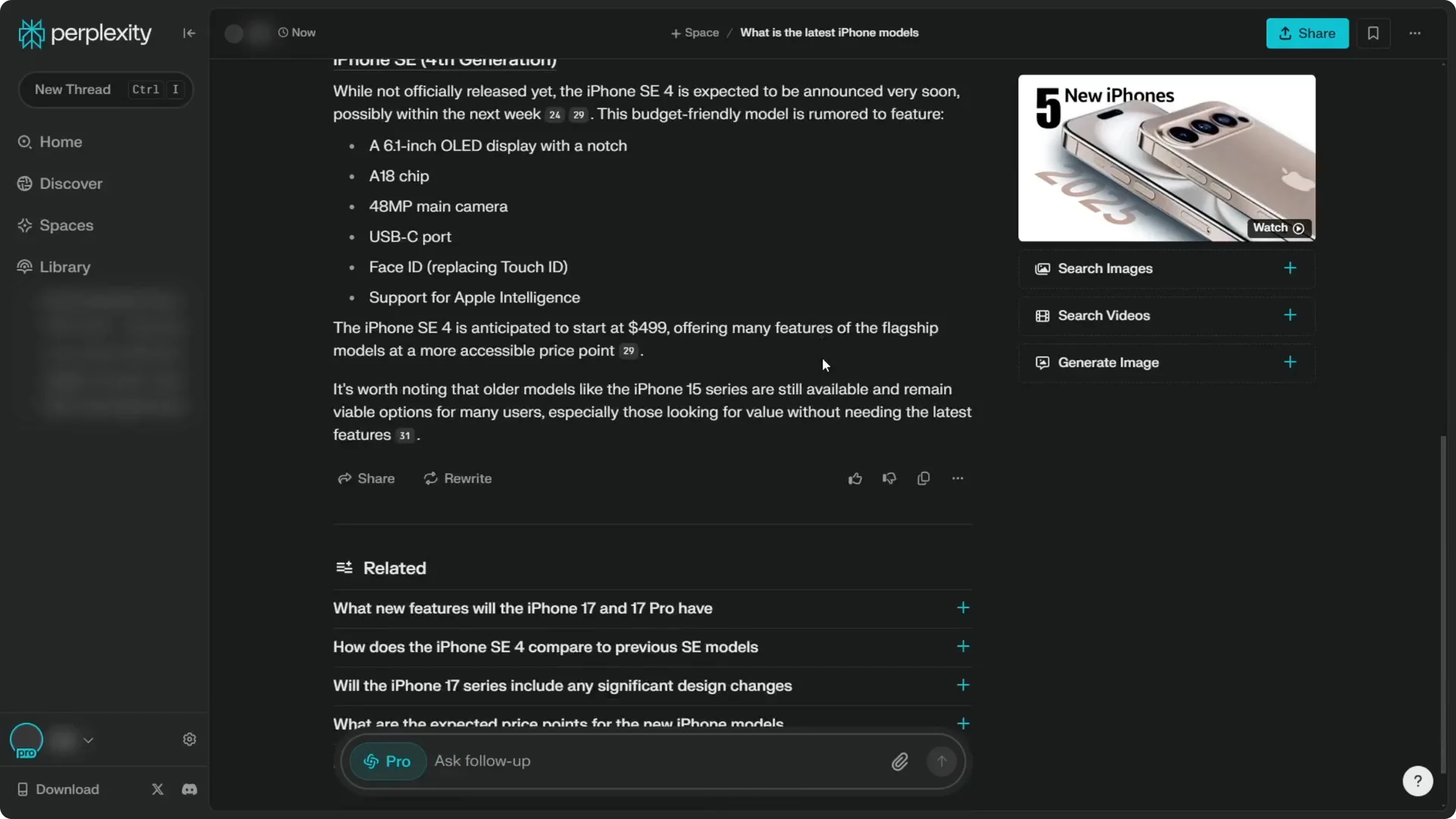
Task: Expand the profile options chevron
Action: 89,740
